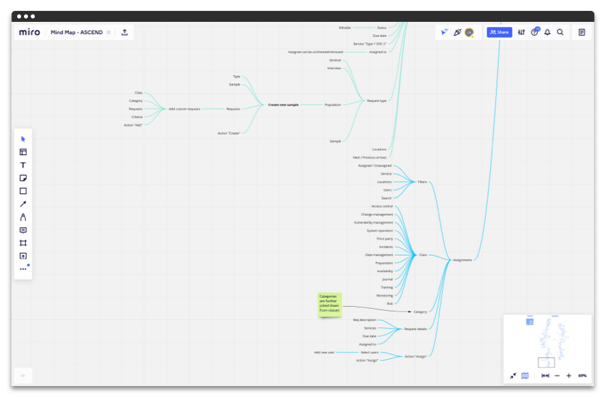
Task: Select the Text tool
Action: pos(23,165)
